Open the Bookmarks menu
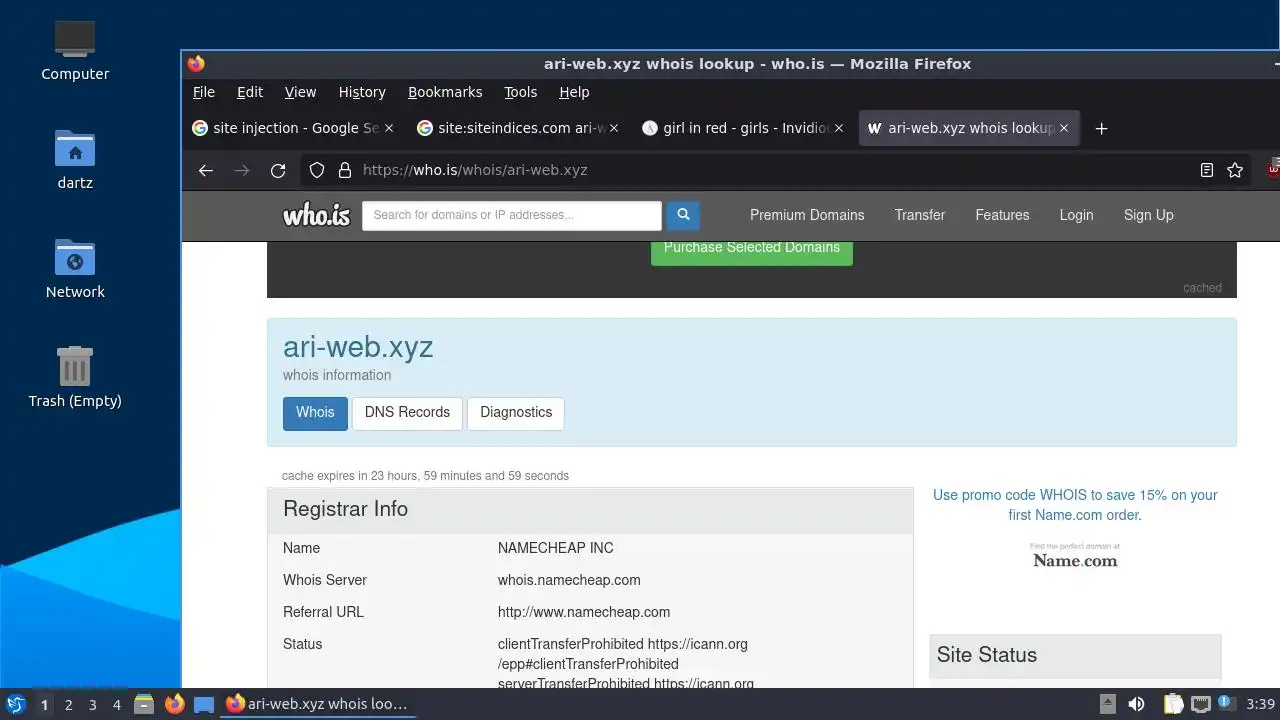 click(x=445, y=92)
